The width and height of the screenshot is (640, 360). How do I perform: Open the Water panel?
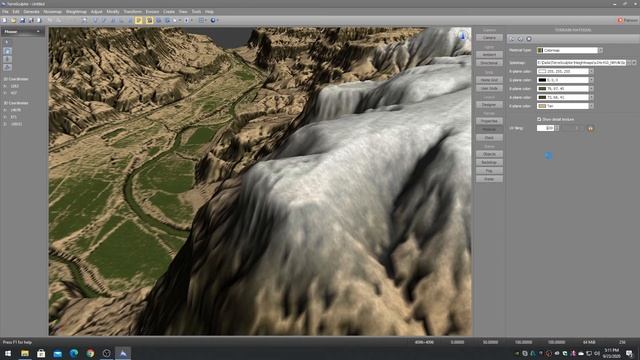pyautogui.click(x=489, y=179)
